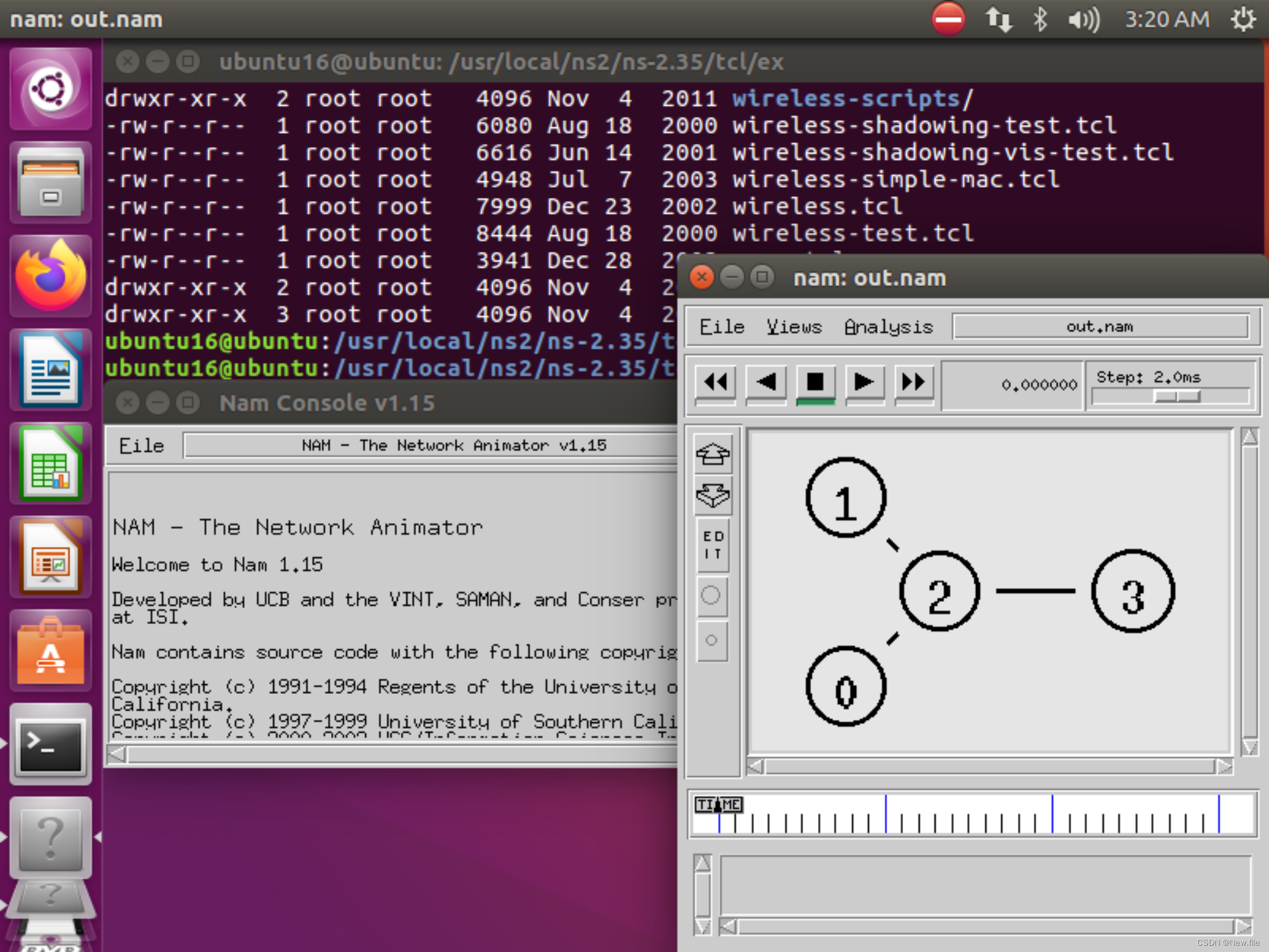Click the Bluetooth status icon
The height and width of the screenshot is (952, 1269).
(1039, 19)
